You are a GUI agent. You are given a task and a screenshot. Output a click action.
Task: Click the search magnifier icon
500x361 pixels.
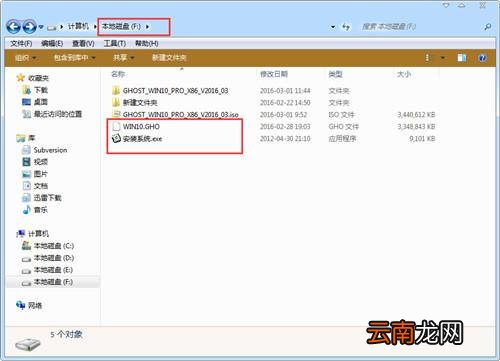pyautogui.click(x=487, y=27)
